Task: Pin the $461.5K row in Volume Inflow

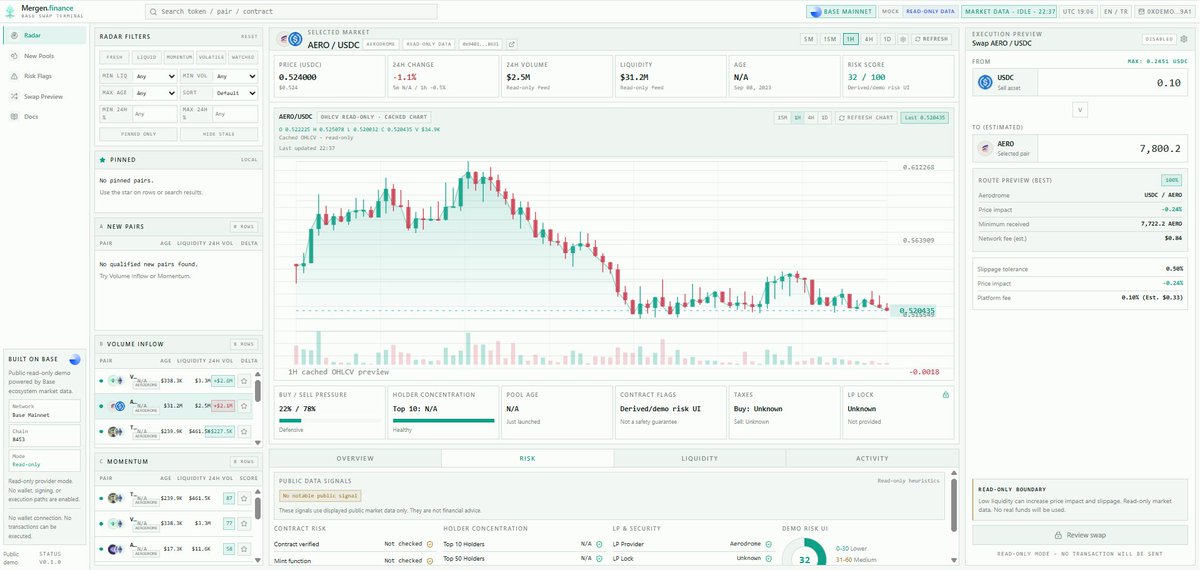Action: (x=243, y=431)
